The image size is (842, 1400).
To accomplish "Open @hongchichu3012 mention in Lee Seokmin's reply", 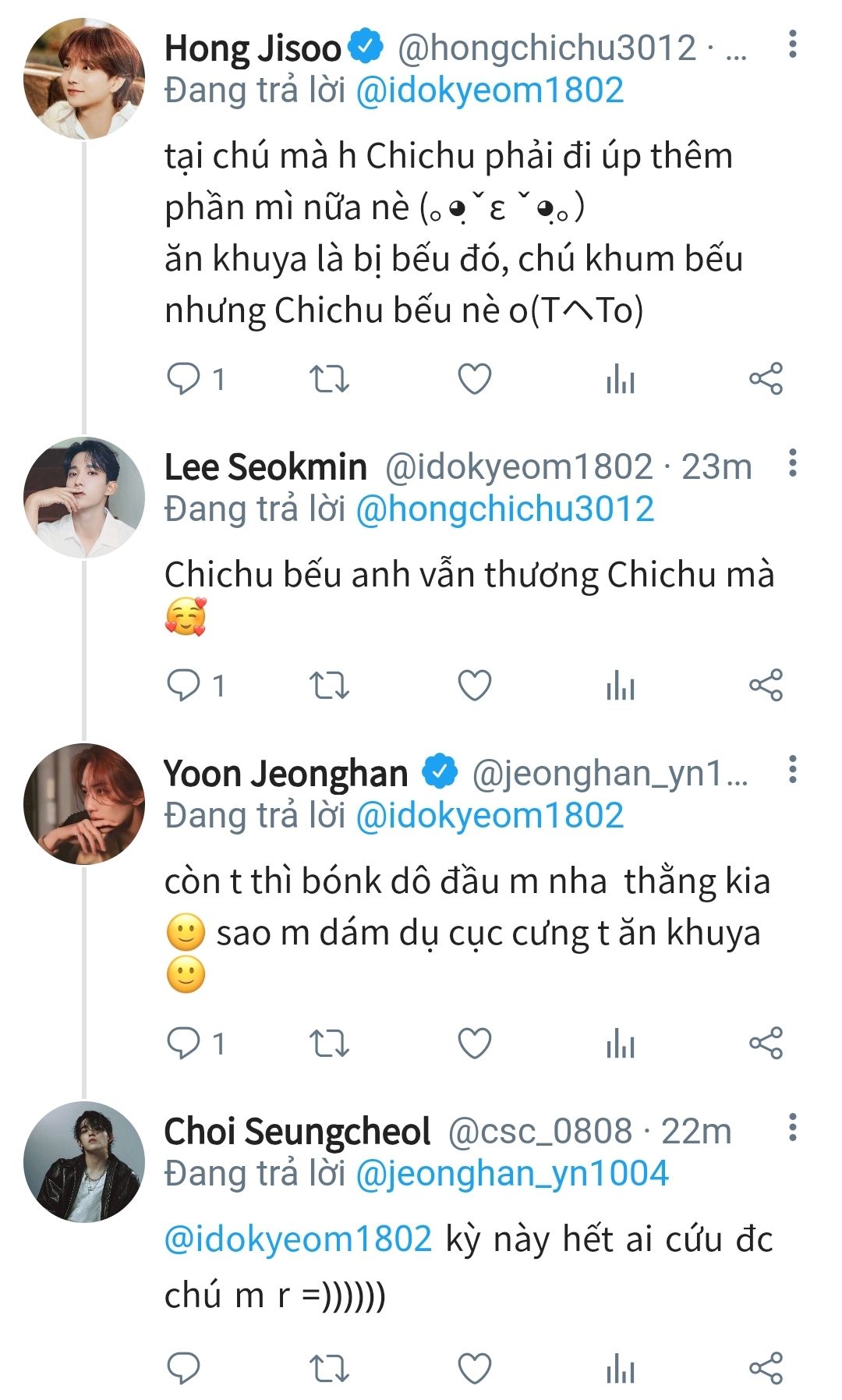I will pyautogui.click(x=504, y=509).
